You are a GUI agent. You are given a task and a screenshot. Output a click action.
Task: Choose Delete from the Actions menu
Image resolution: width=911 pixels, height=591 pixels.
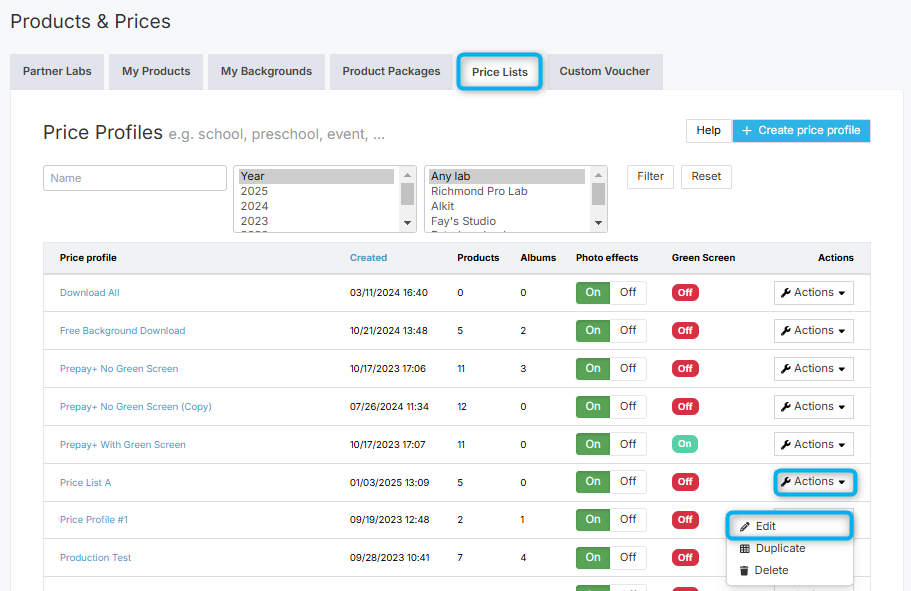[790, 570]
